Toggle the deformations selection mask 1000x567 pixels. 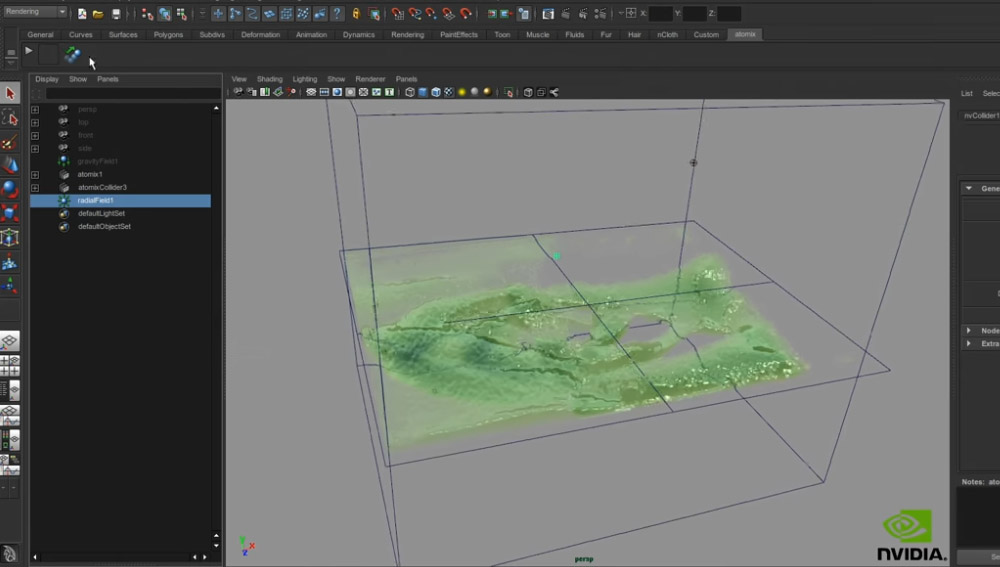[286, 13]
